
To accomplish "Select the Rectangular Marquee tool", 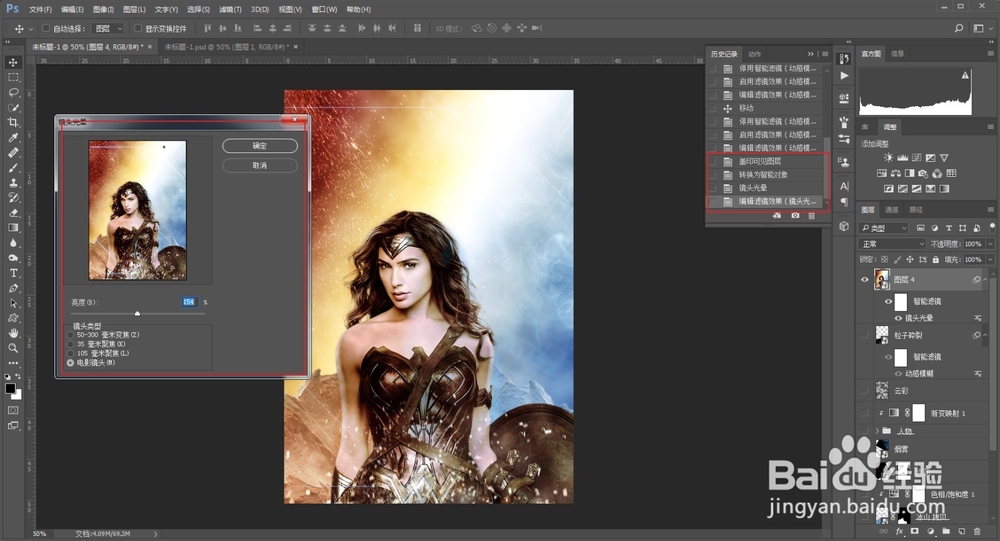I will pos(13,77).
